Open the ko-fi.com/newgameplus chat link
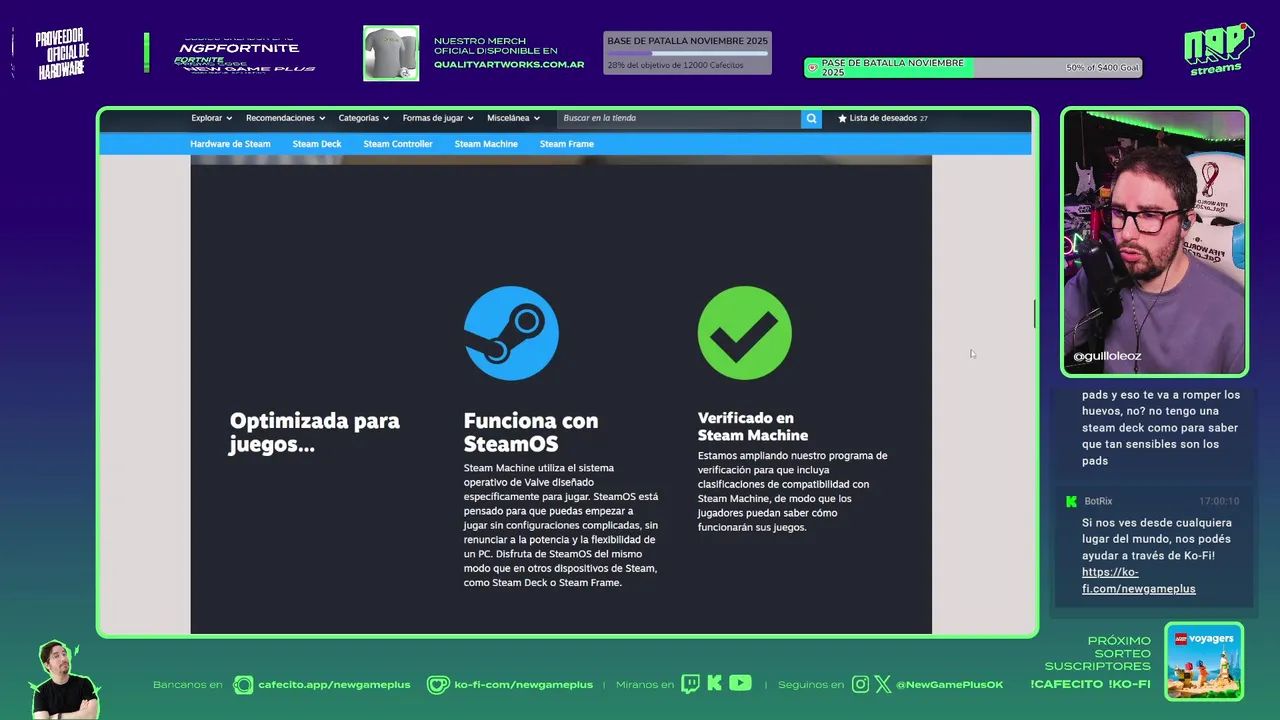 coord(1138,580)
